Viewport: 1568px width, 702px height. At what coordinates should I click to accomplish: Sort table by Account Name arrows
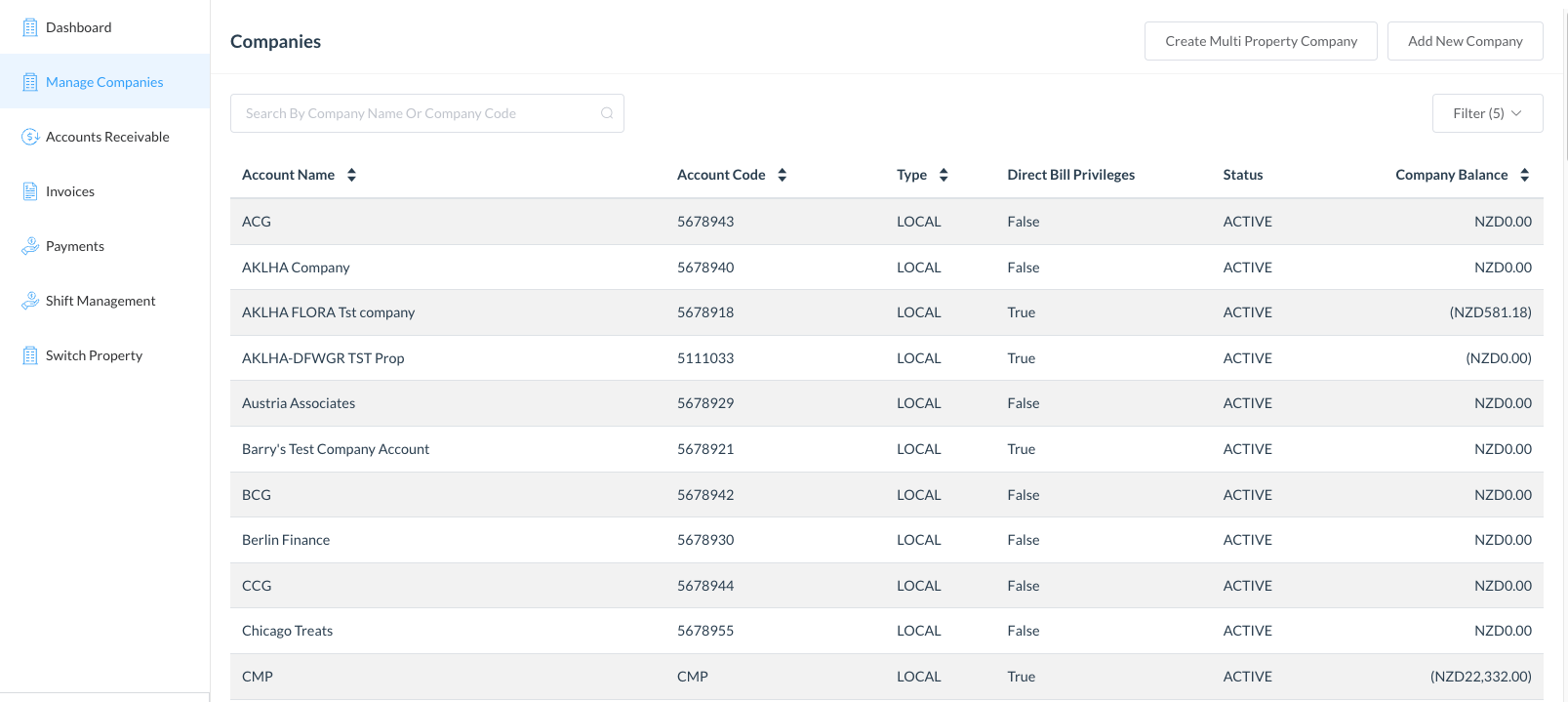pyautogui.click(x=351, y=175)
